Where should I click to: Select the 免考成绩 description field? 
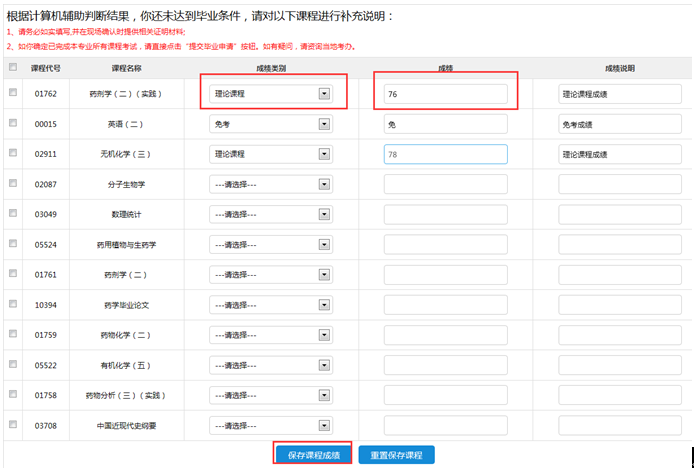pos(619,124)
